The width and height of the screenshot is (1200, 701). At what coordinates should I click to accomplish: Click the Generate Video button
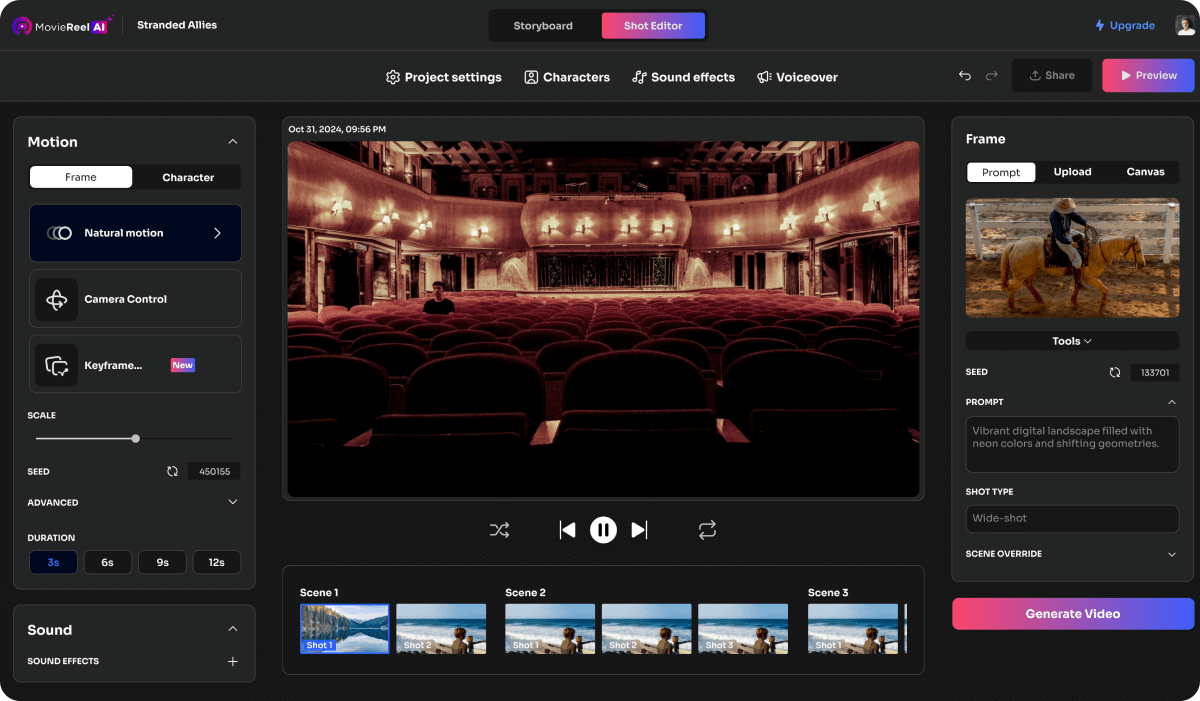(x=1071, y=613)
